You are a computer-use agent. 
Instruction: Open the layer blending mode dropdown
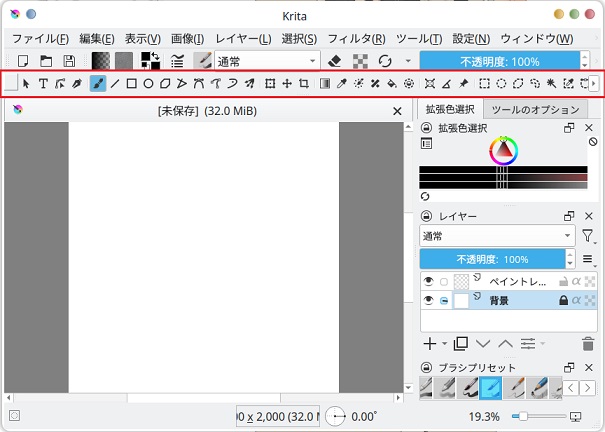click(x=495, y=236)
